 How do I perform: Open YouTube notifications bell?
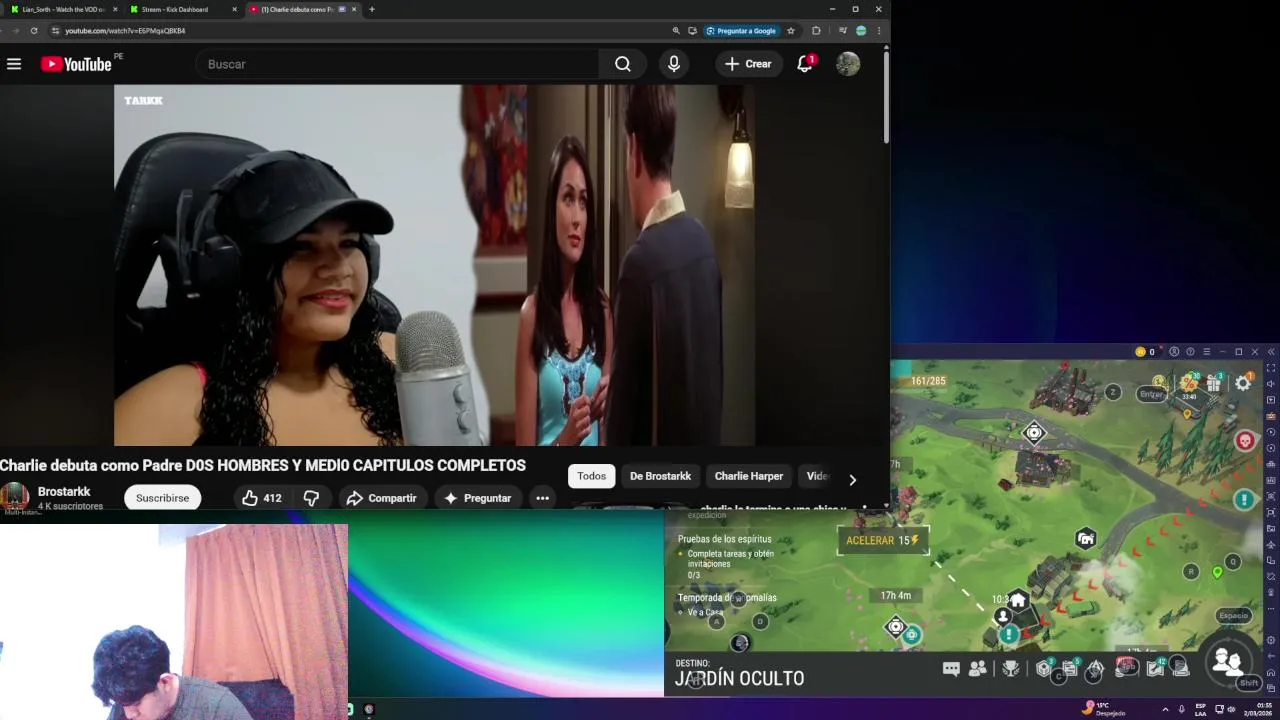[805, 64]
